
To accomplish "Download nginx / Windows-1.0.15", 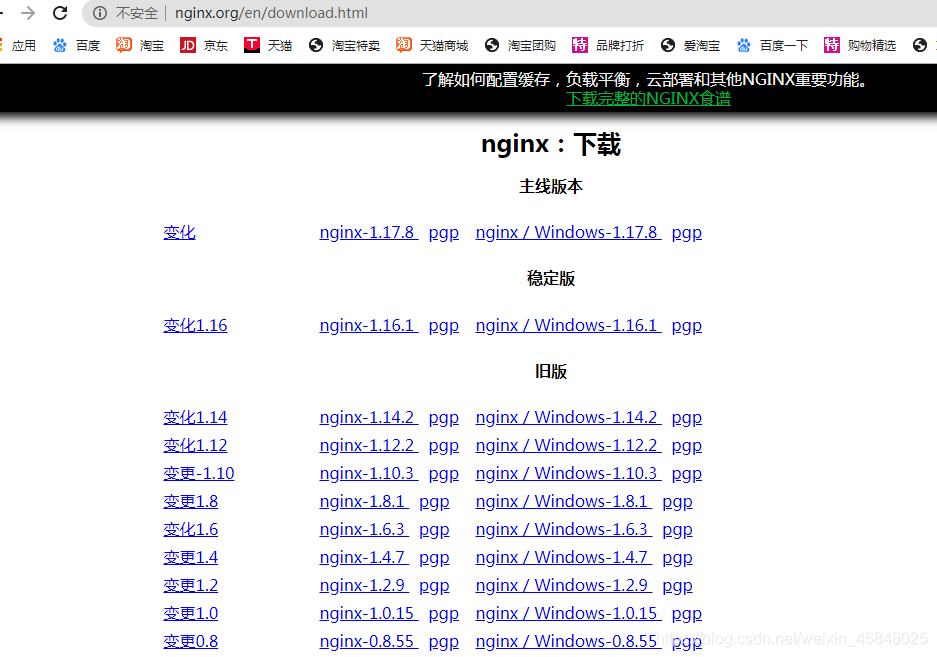I will point(568,614).
